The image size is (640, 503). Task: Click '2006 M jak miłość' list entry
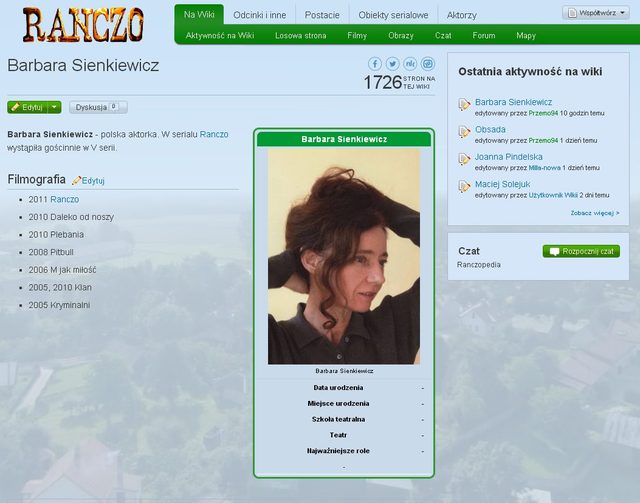62,269
